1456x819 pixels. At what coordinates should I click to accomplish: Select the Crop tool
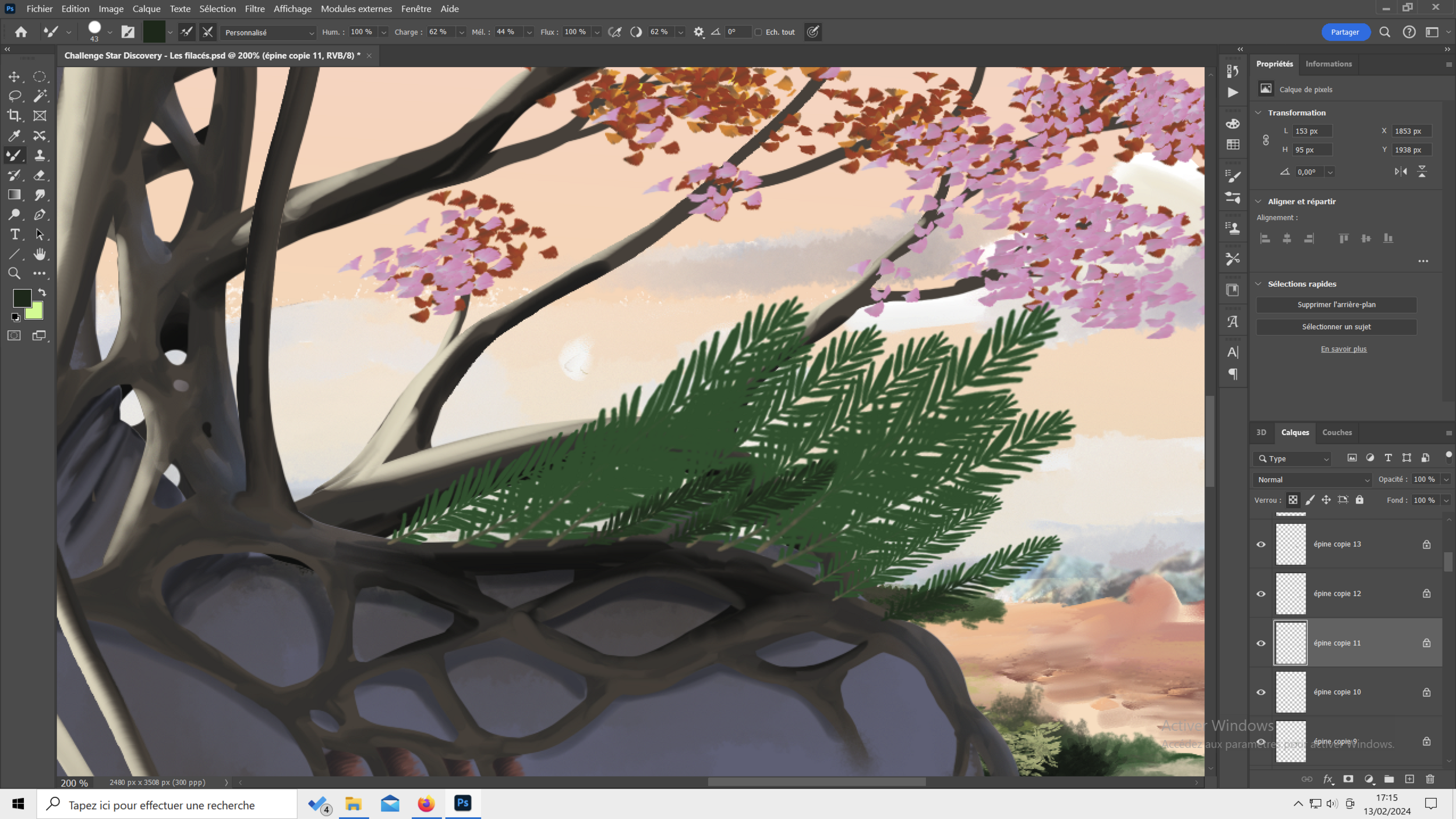15,115
